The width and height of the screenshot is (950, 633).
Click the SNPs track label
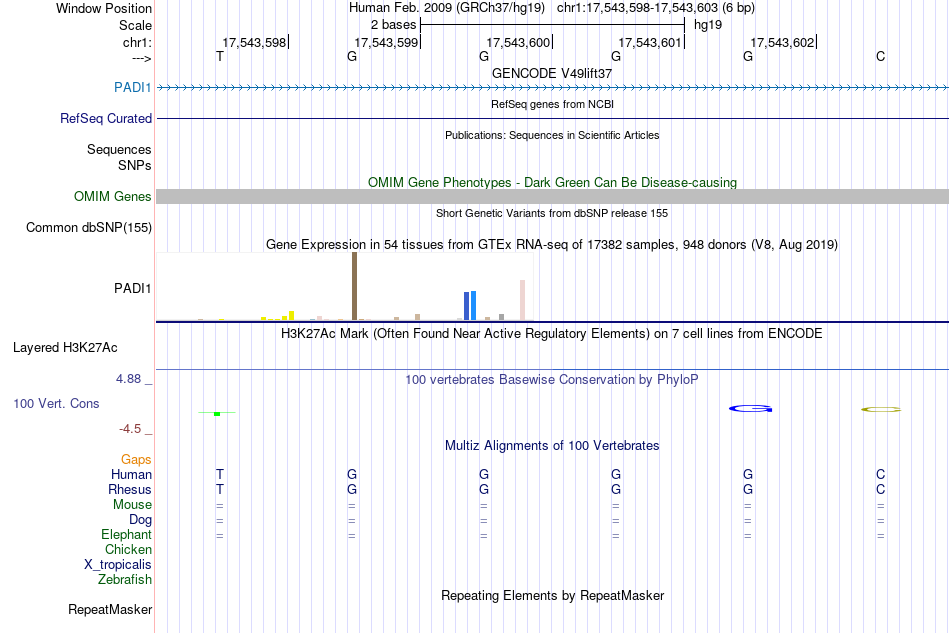point(135,165)
